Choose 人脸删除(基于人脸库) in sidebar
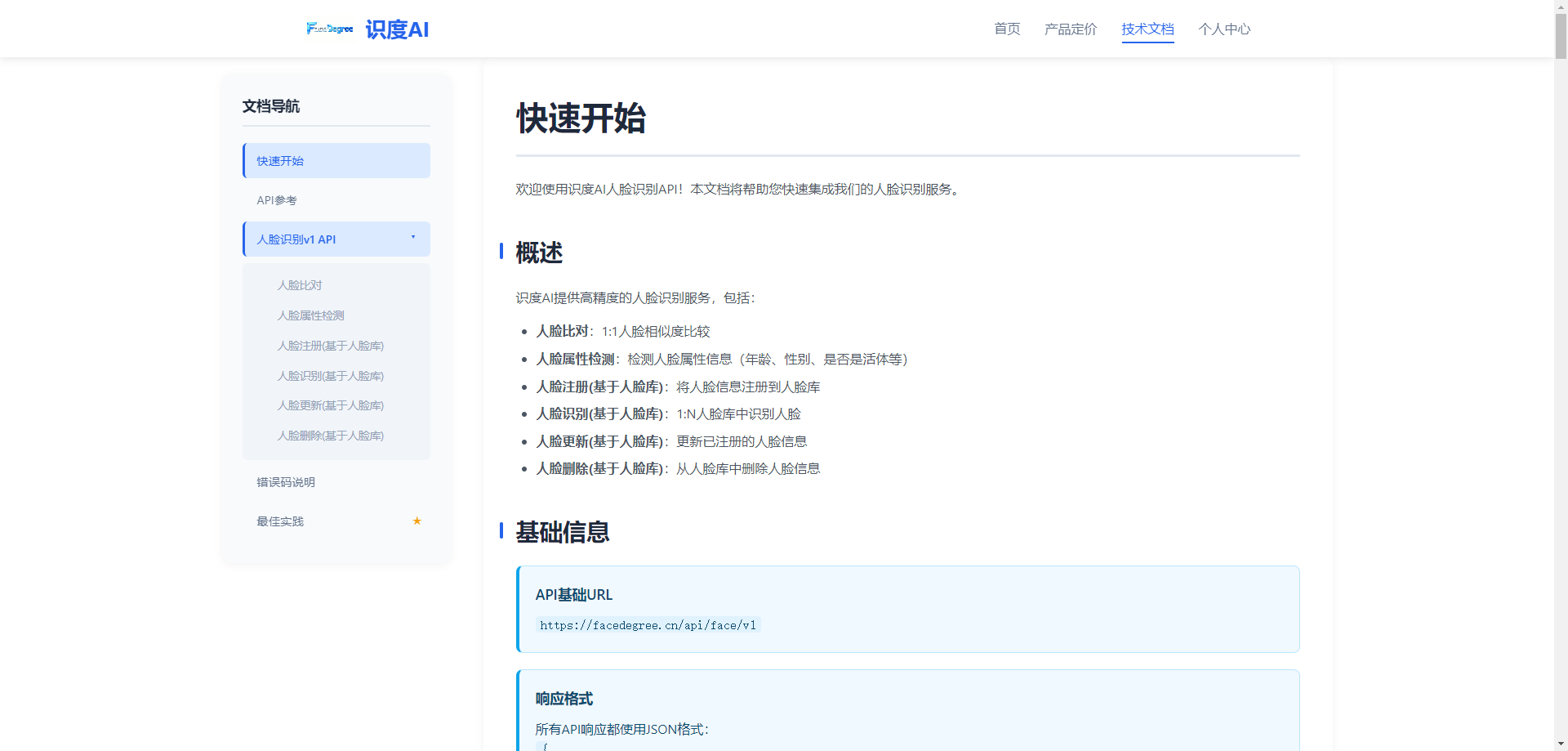The width and height of the screenshot is (1568, 751). (330, 436)
